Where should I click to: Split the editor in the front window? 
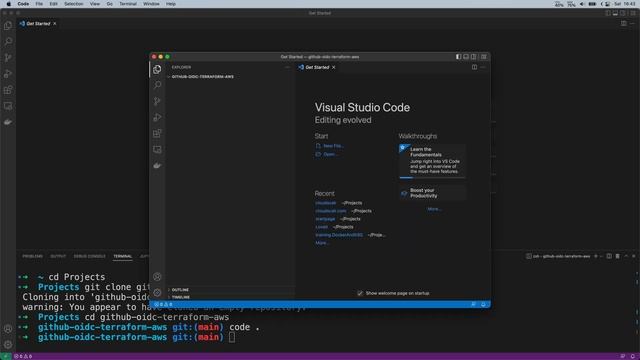click(474, 67)
